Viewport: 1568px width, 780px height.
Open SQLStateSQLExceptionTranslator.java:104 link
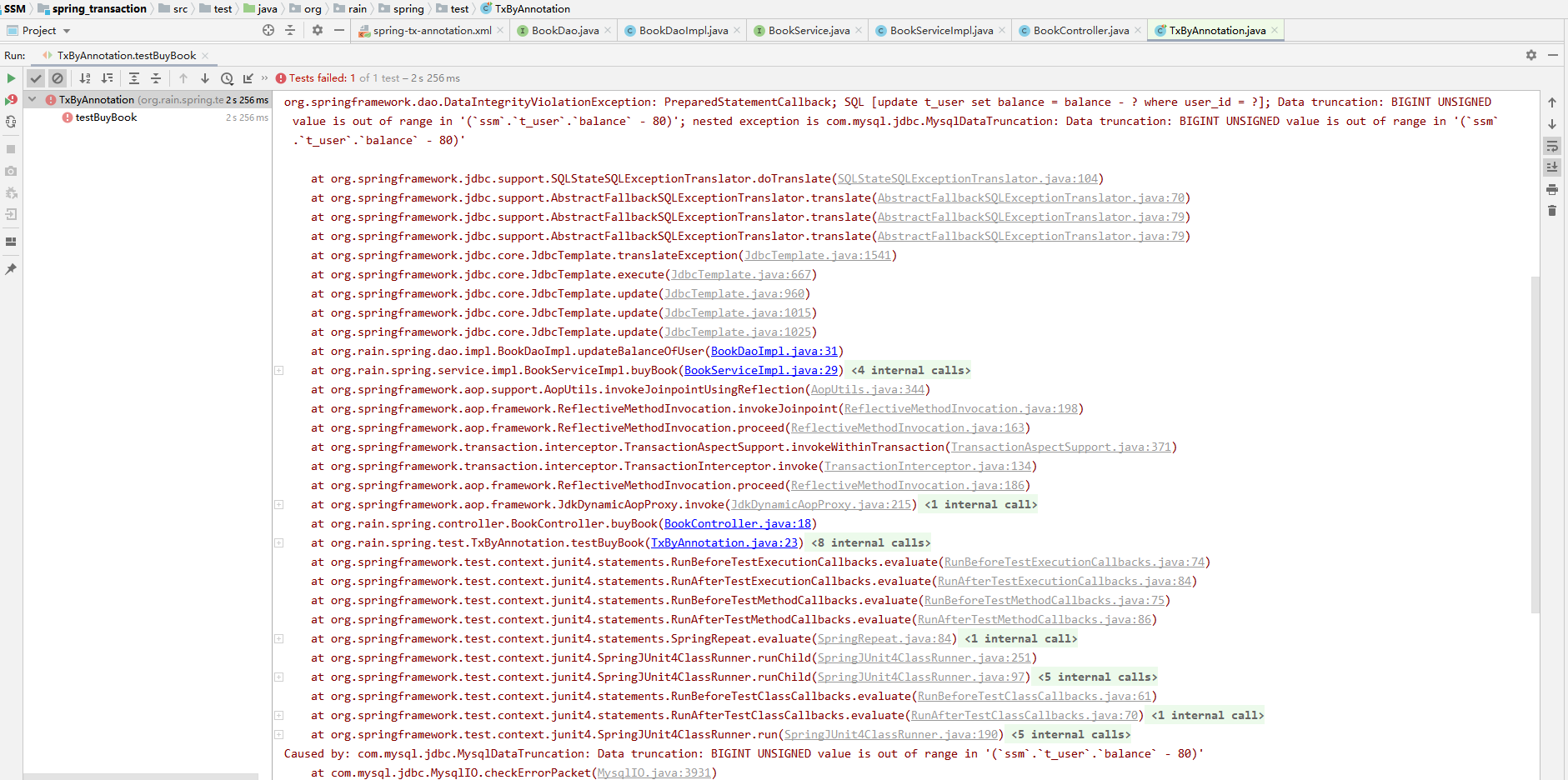point(967,179)
